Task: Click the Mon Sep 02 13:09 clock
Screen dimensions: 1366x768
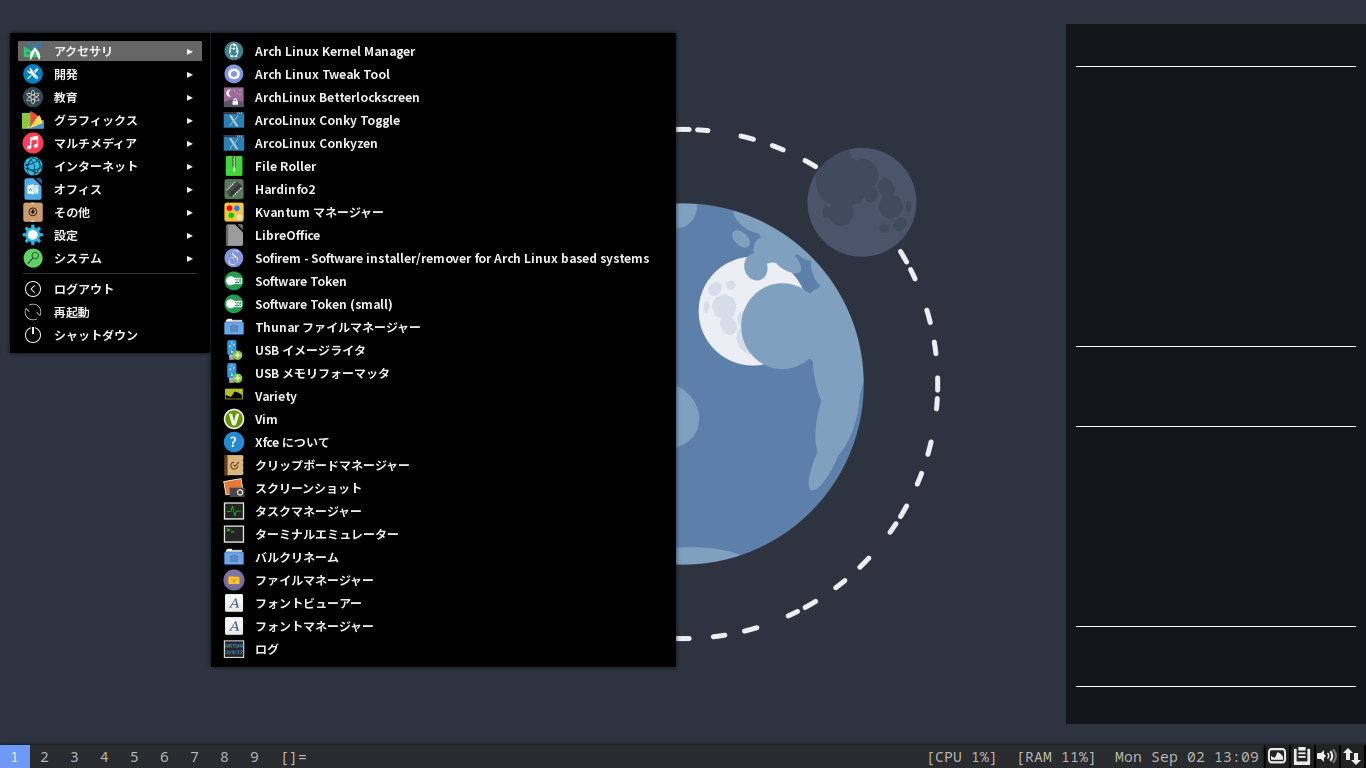Action: 1187,757
